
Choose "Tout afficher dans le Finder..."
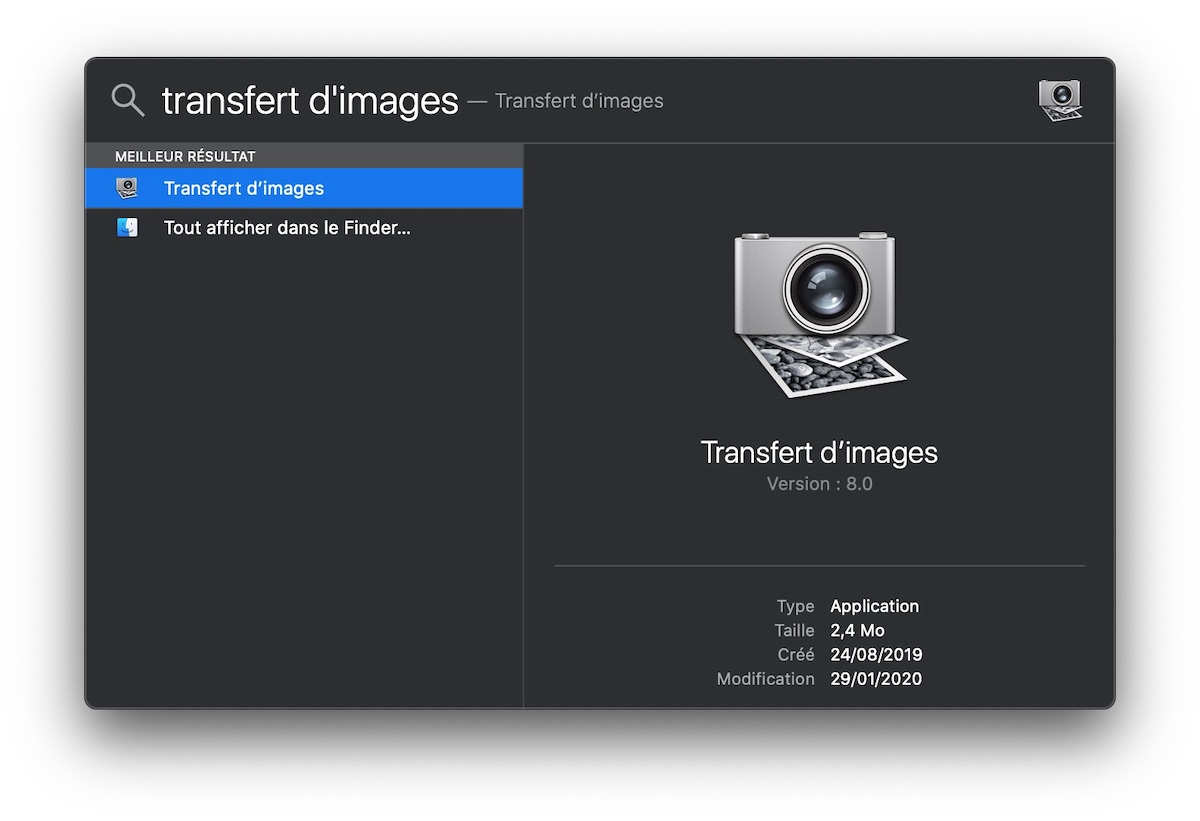pos(287,228)
